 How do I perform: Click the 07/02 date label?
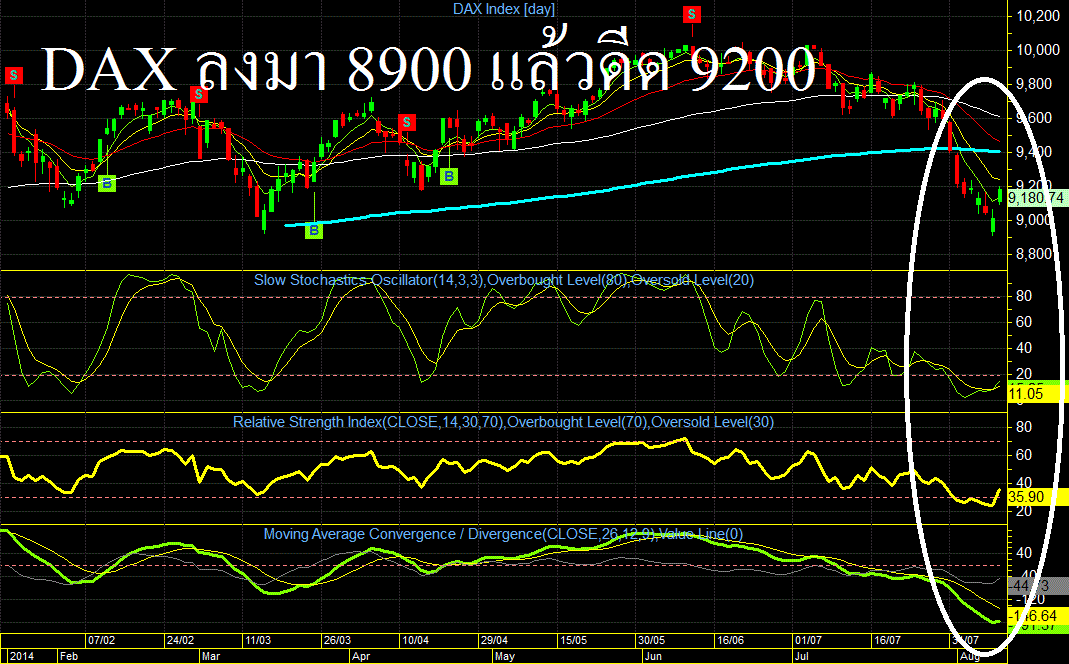click(x=102, y=640)
